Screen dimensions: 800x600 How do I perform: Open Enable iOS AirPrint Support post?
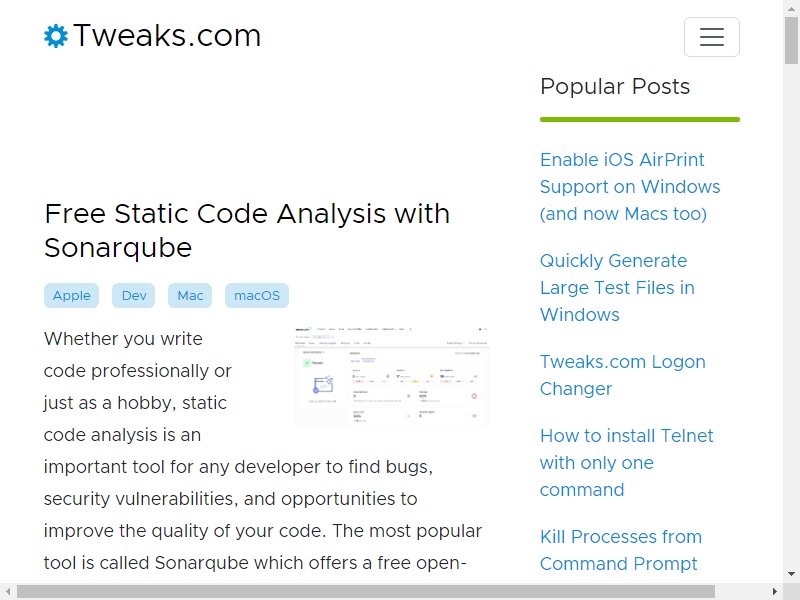630,187
